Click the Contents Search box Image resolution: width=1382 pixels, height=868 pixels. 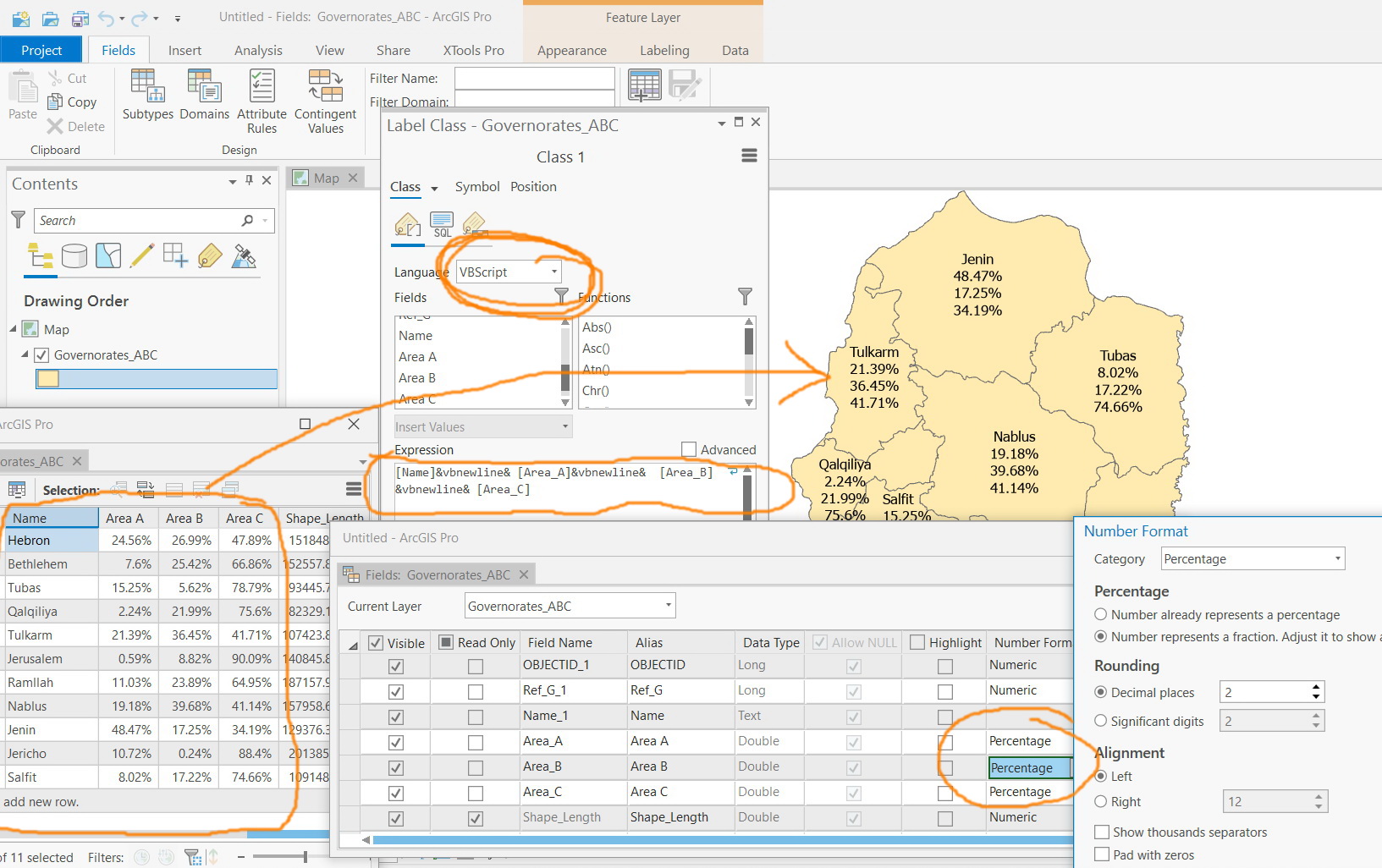click(x=154, y=220)
